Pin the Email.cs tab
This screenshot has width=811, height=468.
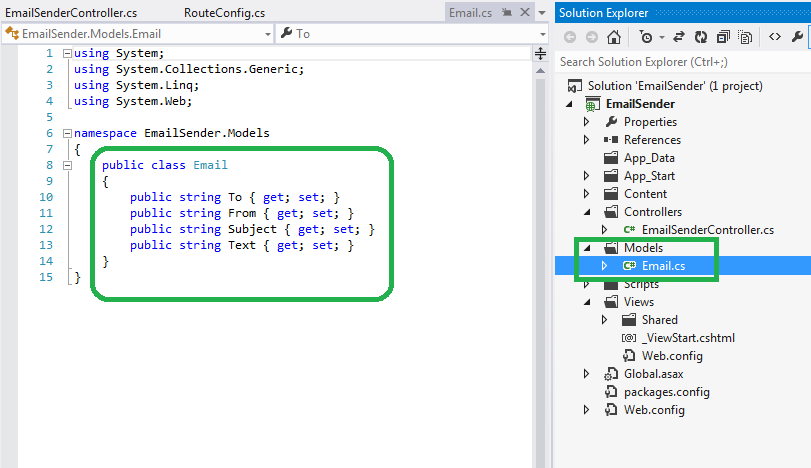[x=507, y=12]
